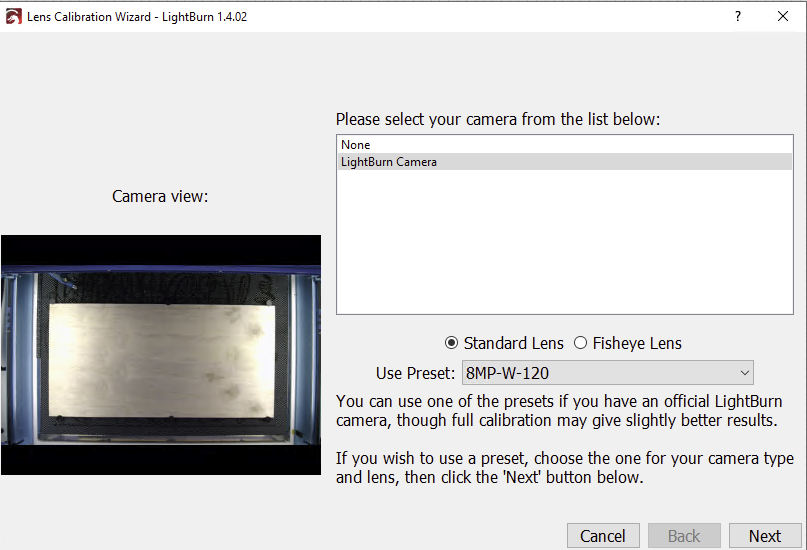Open the Use Preset dropdown
807x550 pixels.
(x=607, y=372)
